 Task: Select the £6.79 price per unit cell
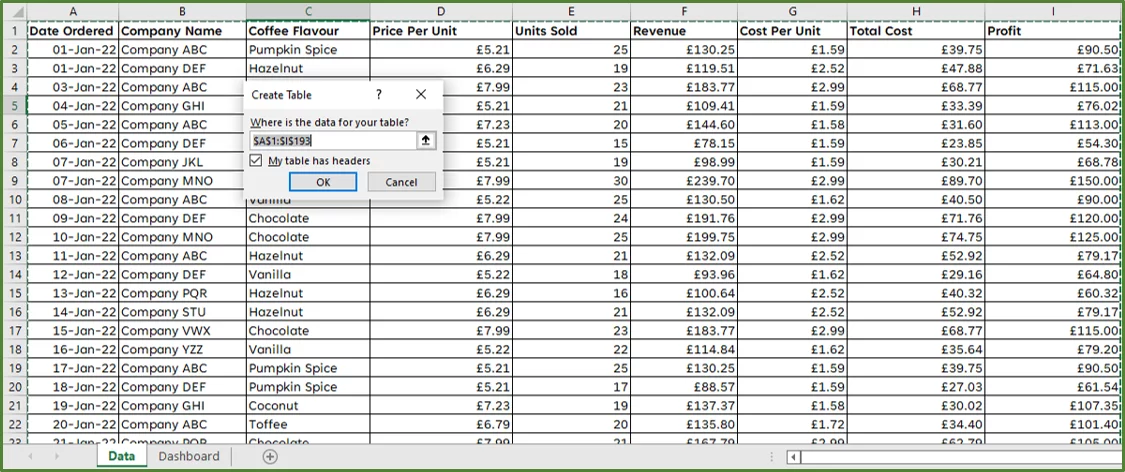point(441,425)
